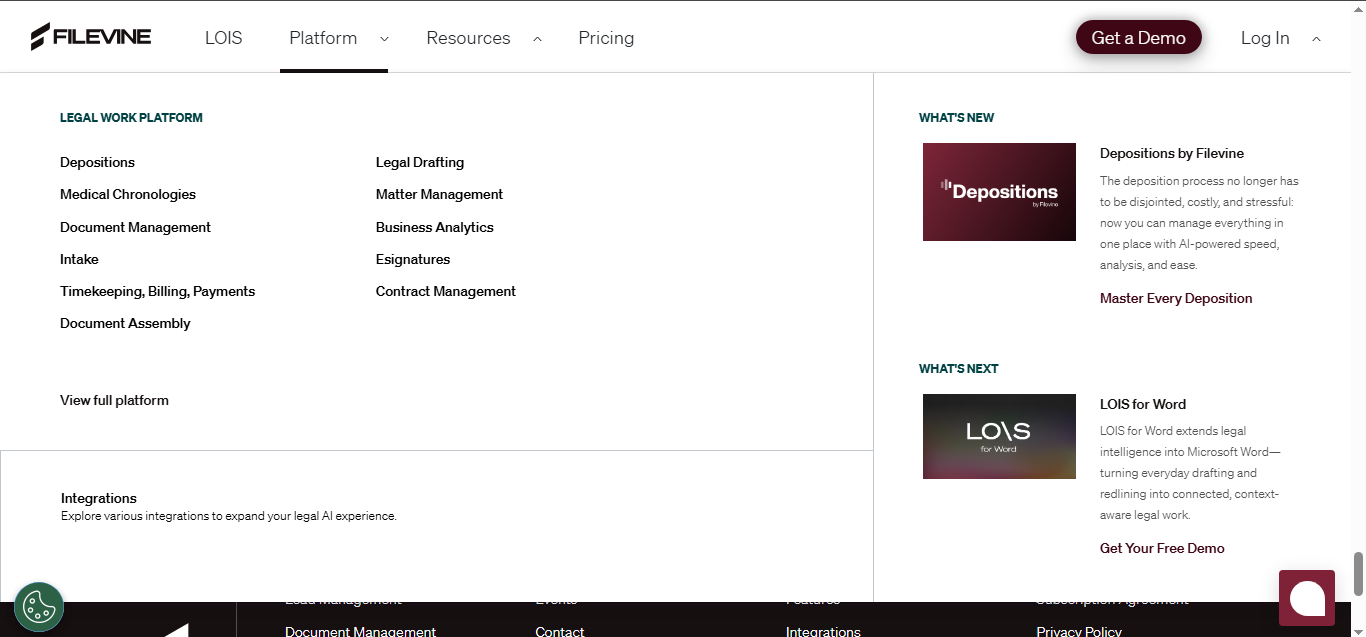Open the chat widget bubble
1366x637 pixels.
1307,597
